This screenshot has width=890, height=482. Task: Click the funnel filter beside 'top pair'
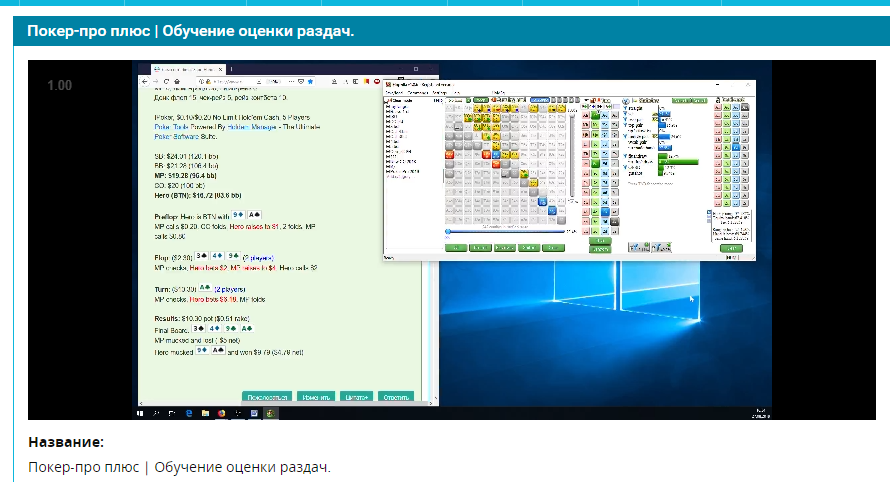[625, 125]
